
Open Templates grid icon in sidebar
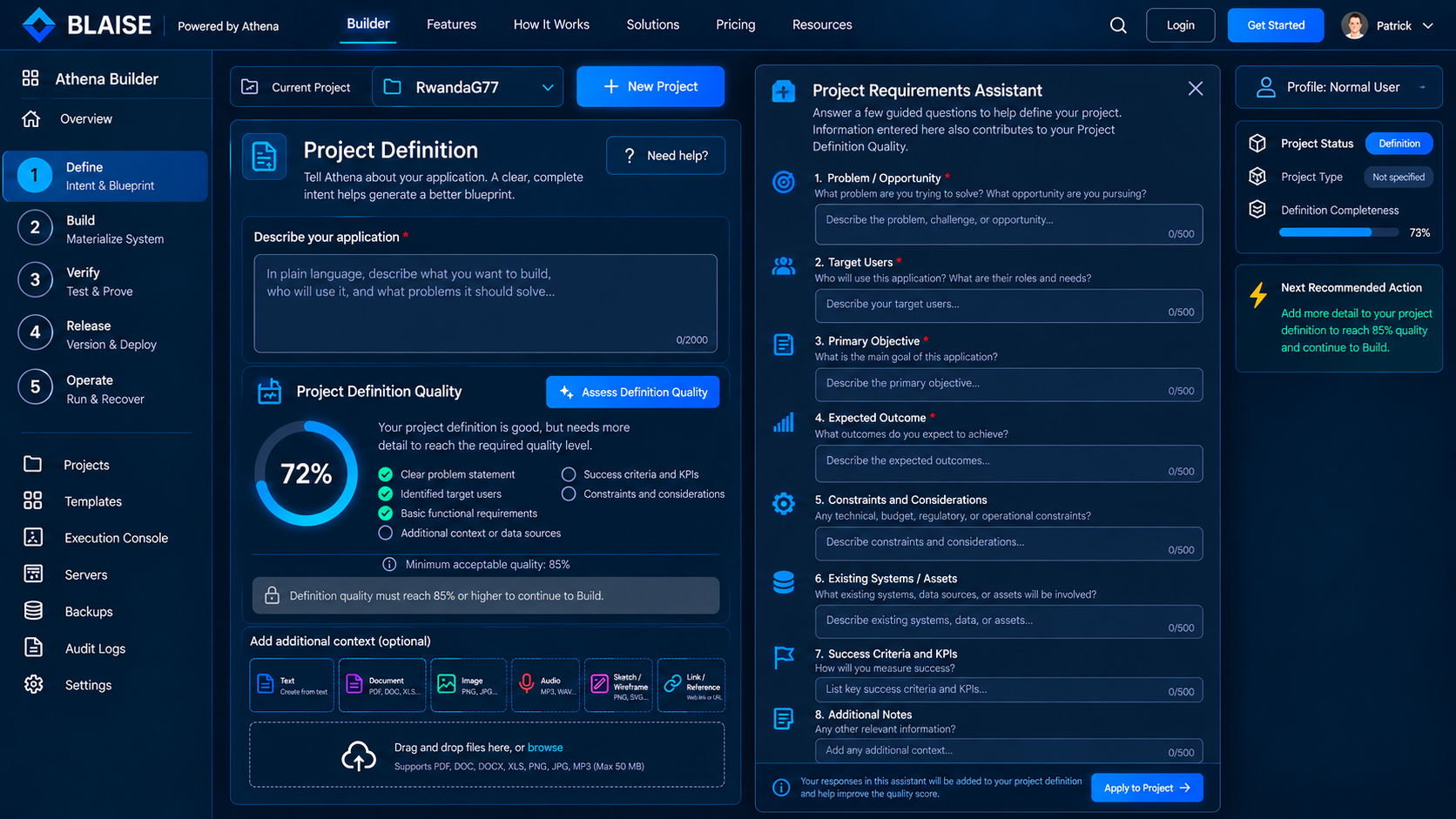coord(33,500)
